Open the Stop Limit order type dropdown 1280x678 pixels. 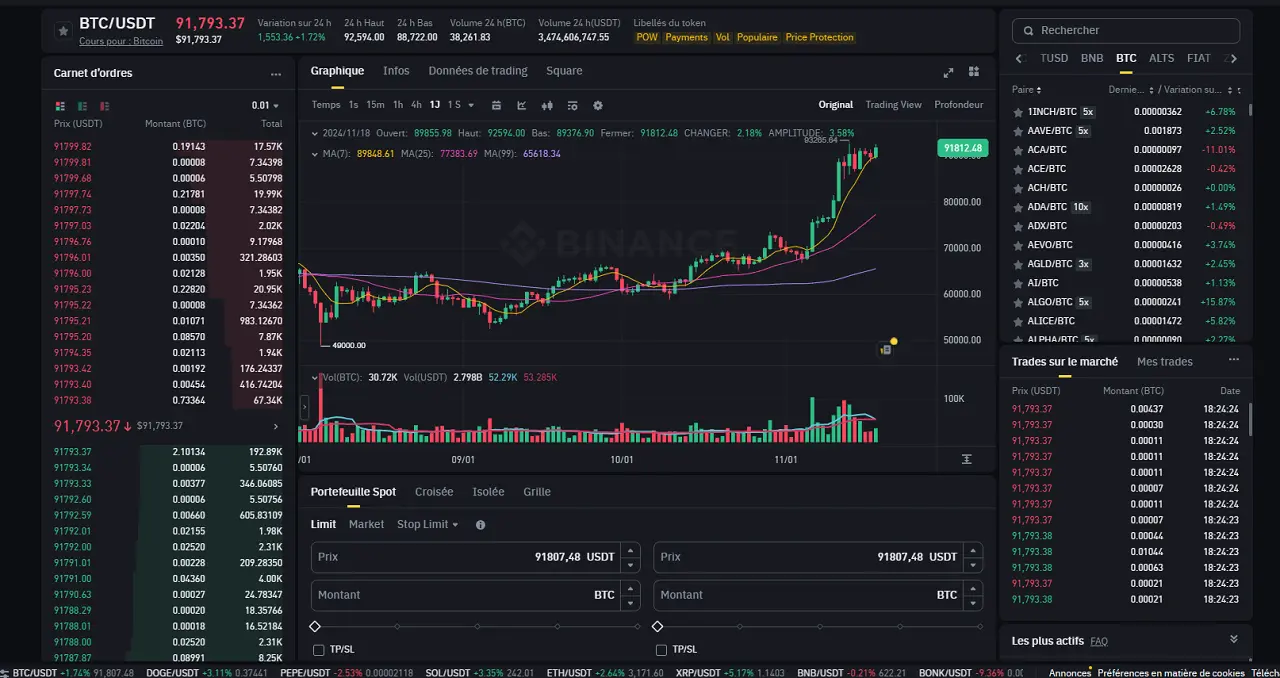pos(427,525)
